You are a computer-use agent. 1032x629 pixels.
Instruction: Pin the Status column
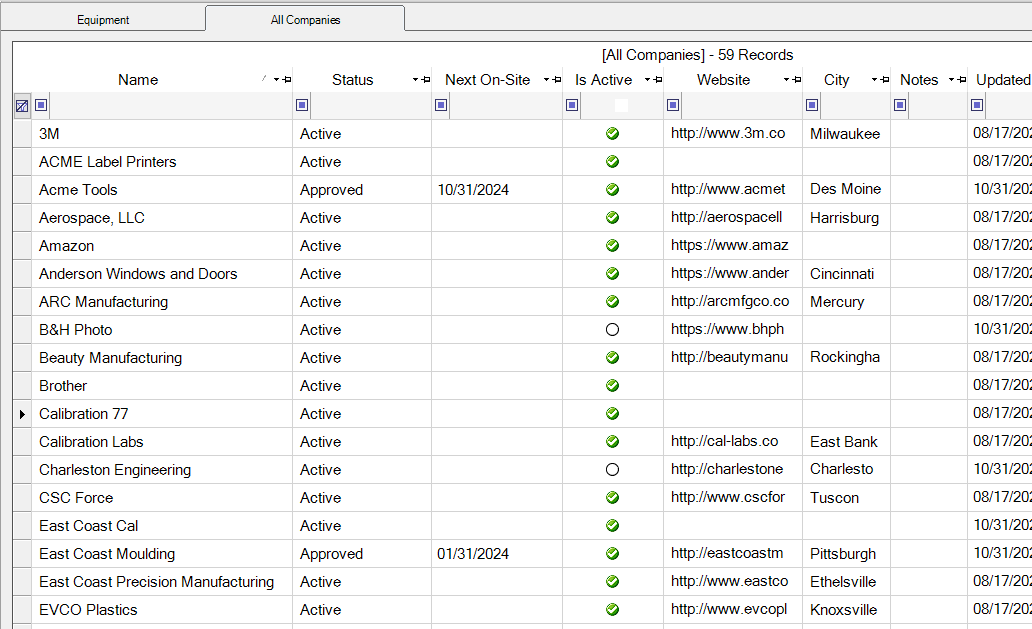[426, 80]
